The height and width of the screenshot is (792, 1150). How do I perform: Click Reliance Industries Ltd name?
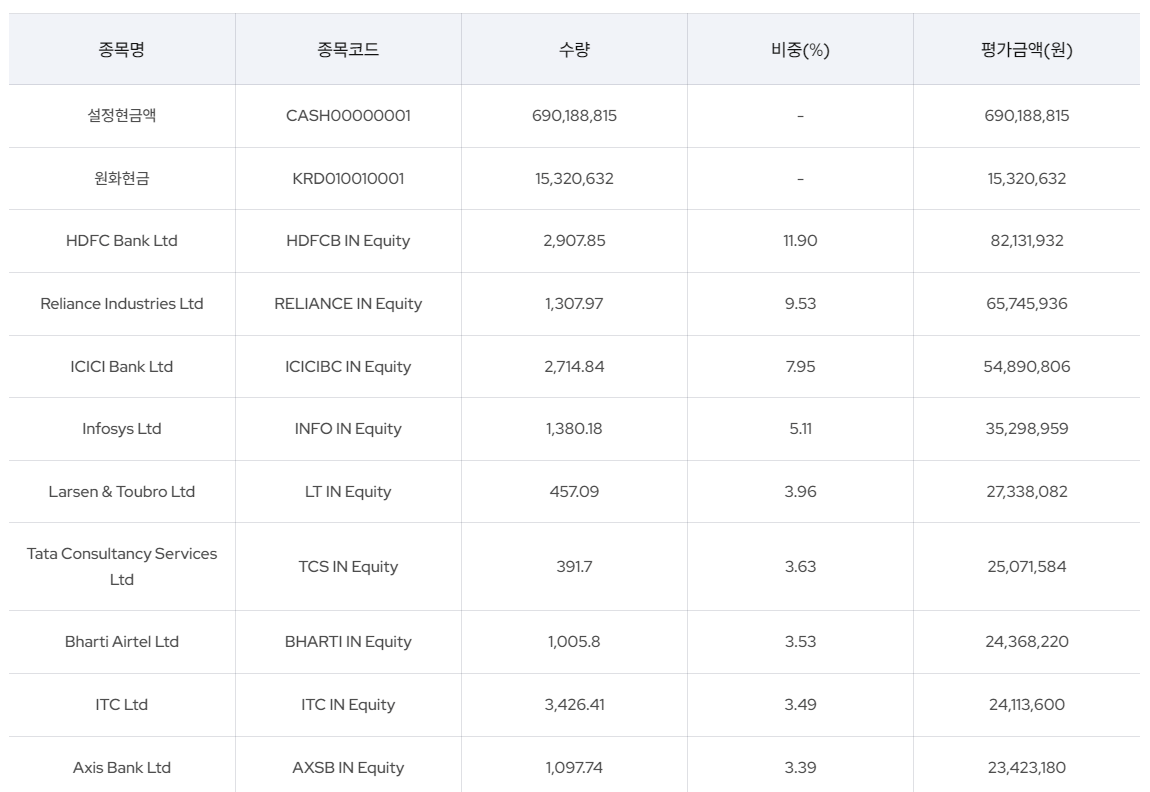[122, 304]
